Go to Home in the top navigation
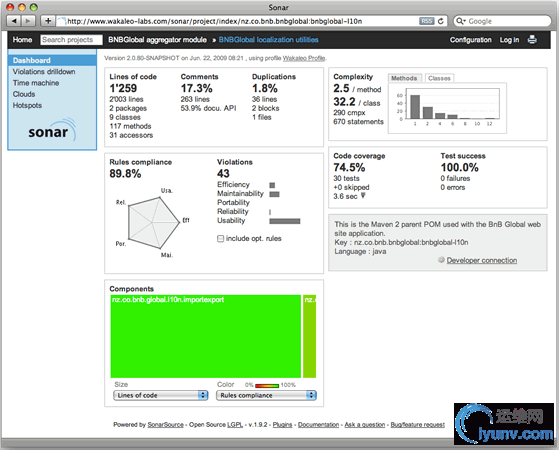This screenshot has height=450, width=559. click(22, 40)
